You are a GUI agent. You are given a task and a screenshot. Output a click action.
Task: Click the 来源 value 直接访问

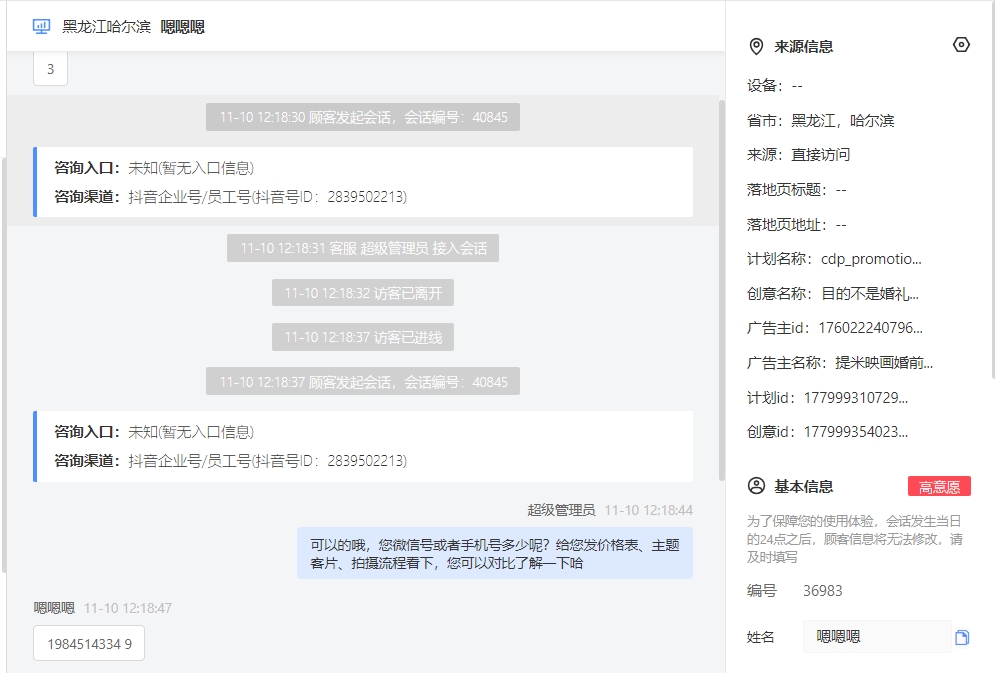820,155
